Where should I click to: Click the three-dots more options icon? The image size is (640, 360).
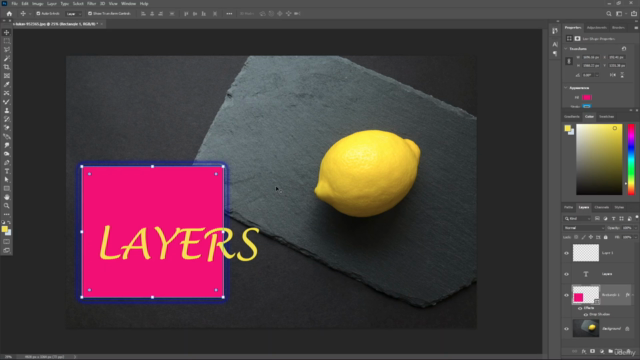click(229, 13)
